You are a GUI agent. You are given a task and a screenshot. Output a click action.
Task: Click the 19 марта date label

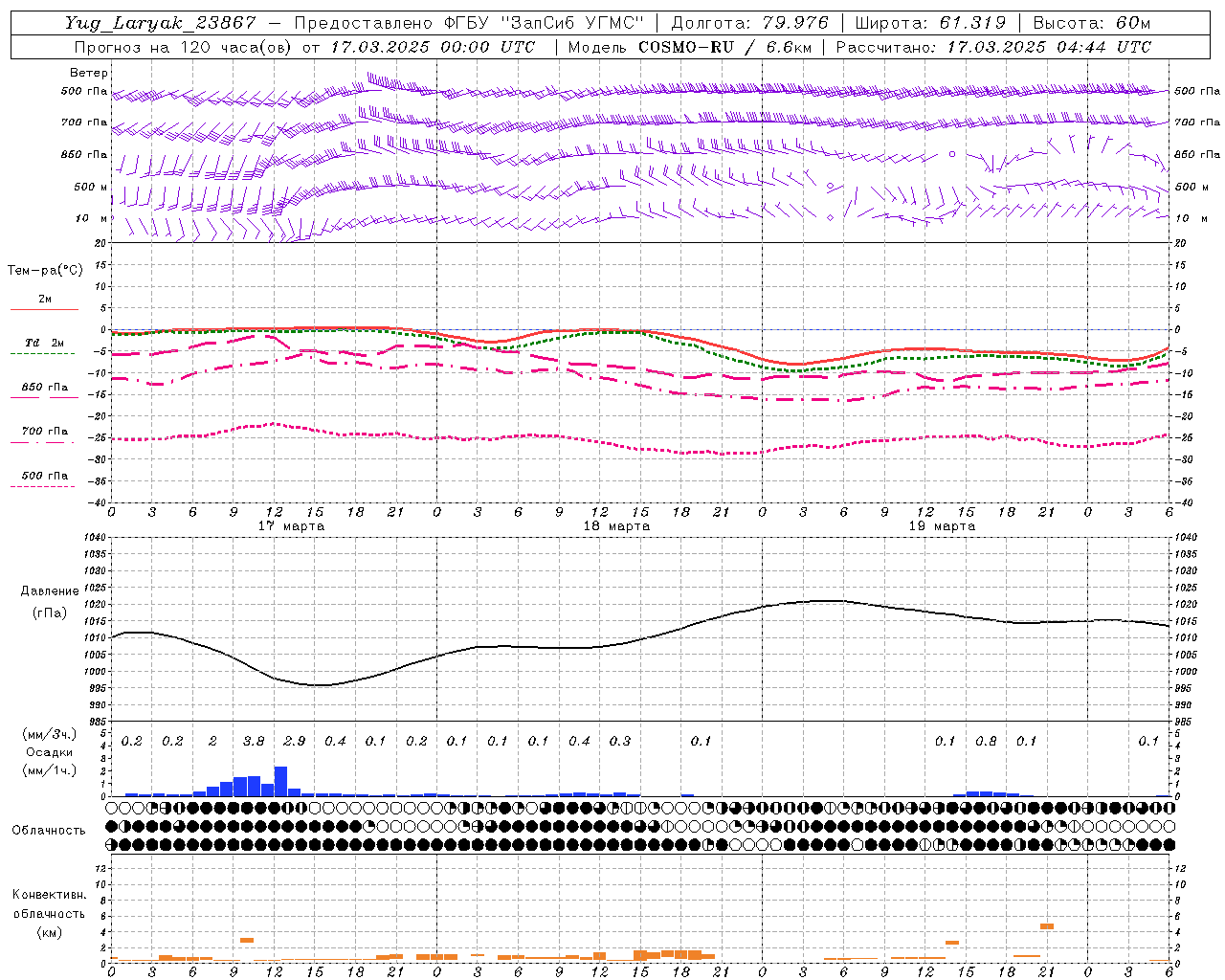tap(942, 526)
